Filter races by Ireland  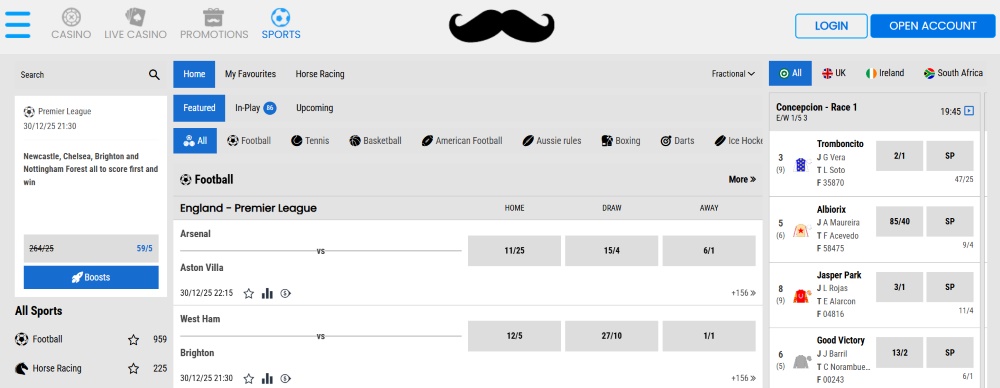[x=885, y=73]
